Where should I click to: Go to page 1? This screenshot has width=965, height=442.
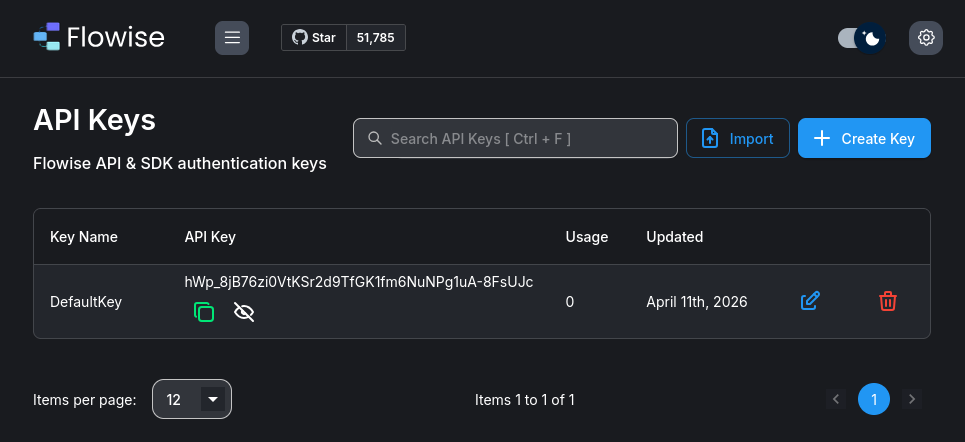pyautogui.click(x=873, y=399)
